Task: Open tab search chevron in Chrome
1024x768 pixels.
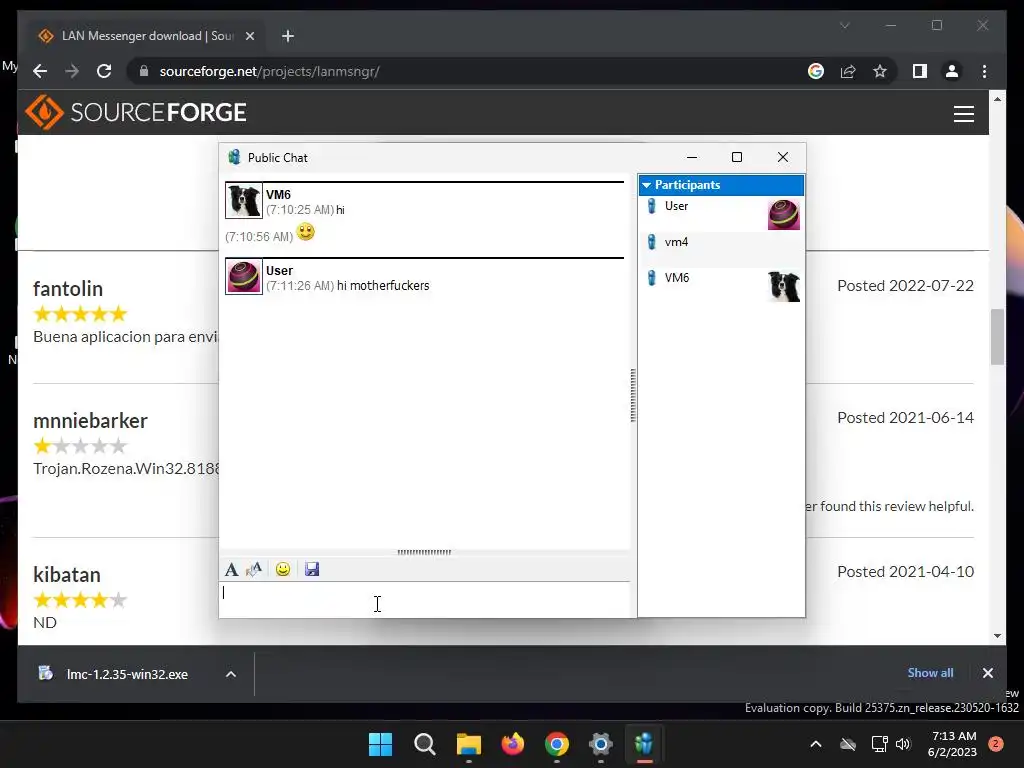Action: tap(844, 25)
